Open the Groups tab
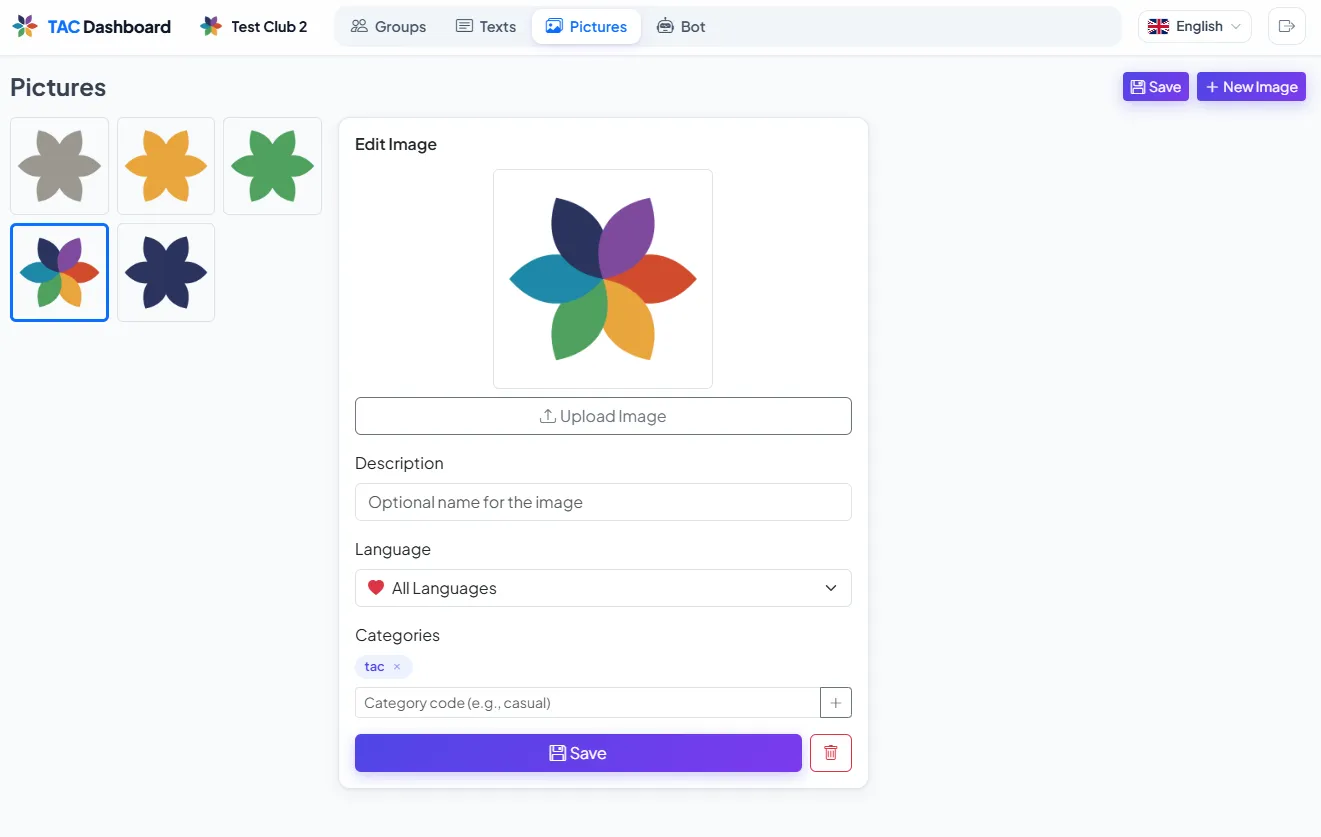Screen dimensions: 1321x837 click(x=388, y=26)
